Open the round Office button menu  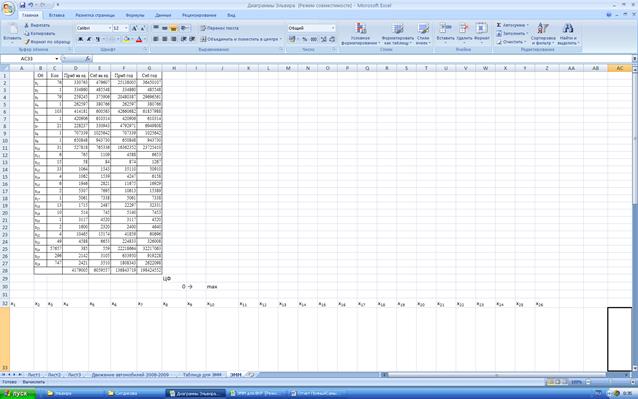click(x=8, y=8)
